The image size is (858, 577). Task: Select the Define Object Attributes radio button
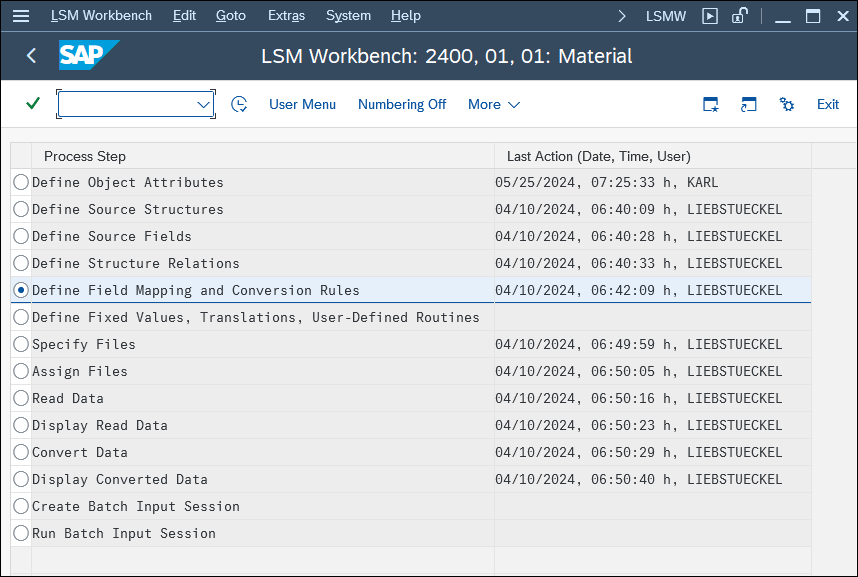(21, 182)
